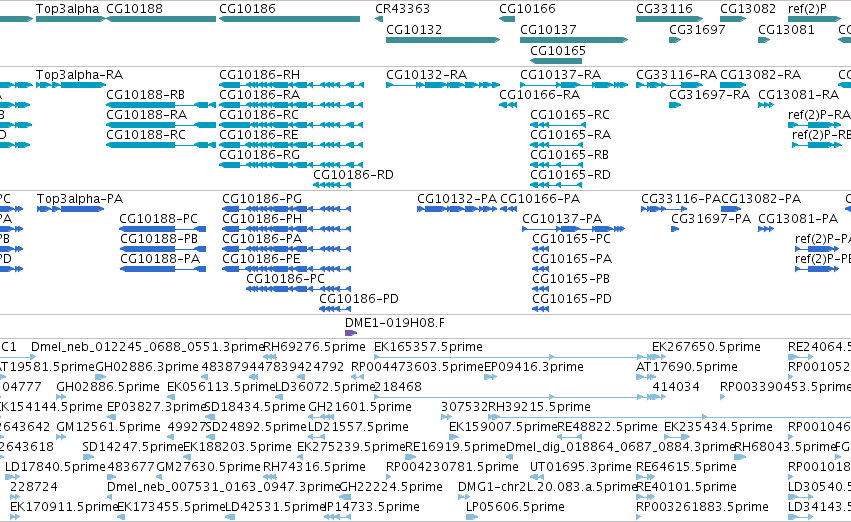Select the CG10186-RH transcript
This screenshot has height=522, width=851.
pos(291,85)
